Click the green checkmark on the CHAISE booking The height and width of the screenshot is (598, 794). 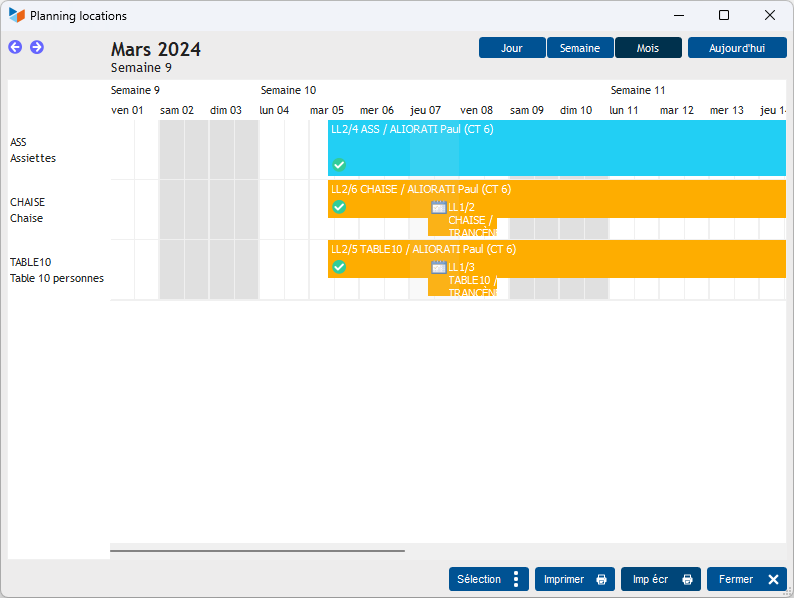pyautogui.click(x=339, y=207)
